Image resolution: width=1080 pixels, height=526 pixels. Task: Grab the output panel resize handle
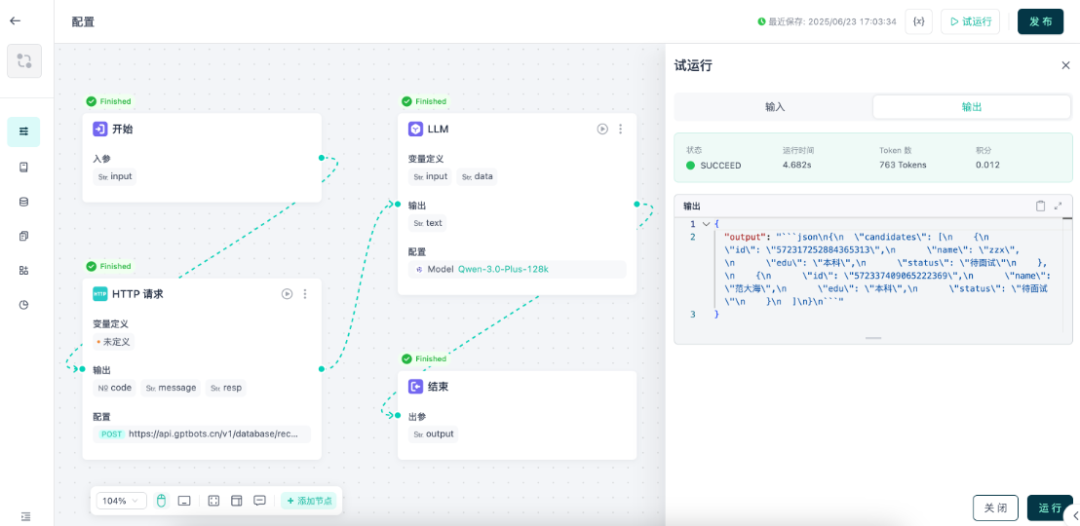873,338
